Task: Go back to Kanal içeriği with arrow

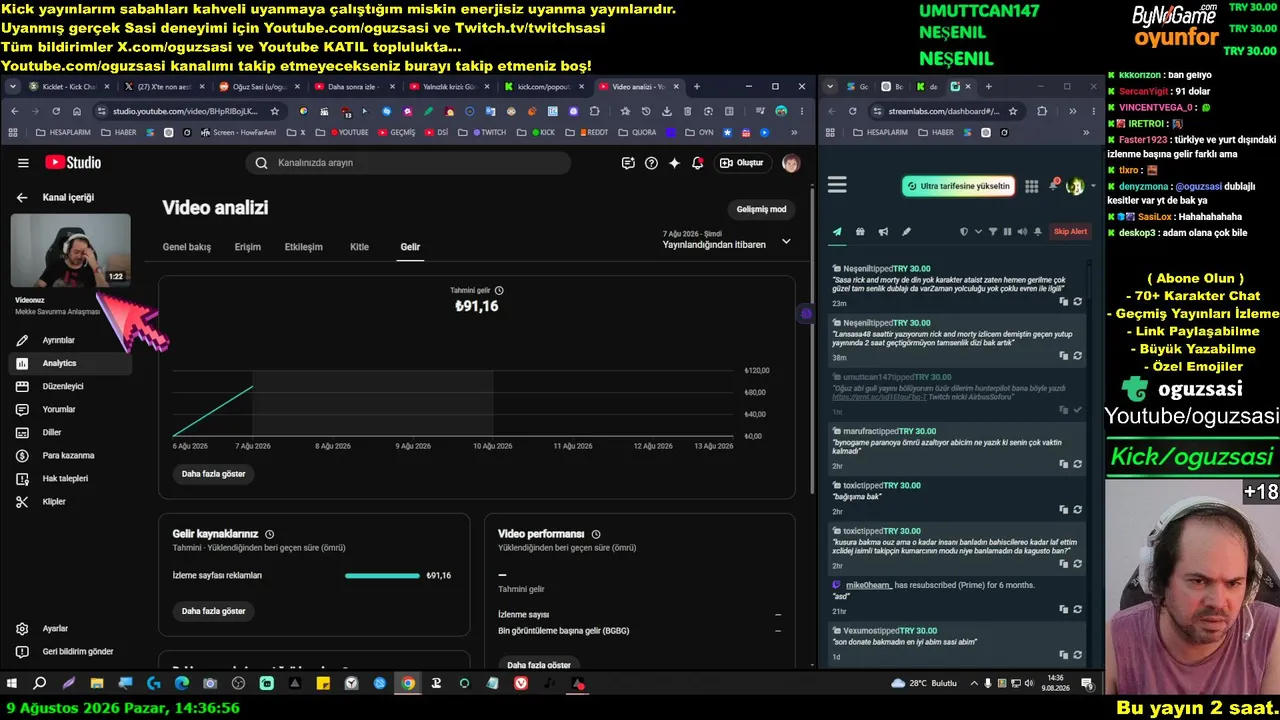Action: tap(22, 198)
